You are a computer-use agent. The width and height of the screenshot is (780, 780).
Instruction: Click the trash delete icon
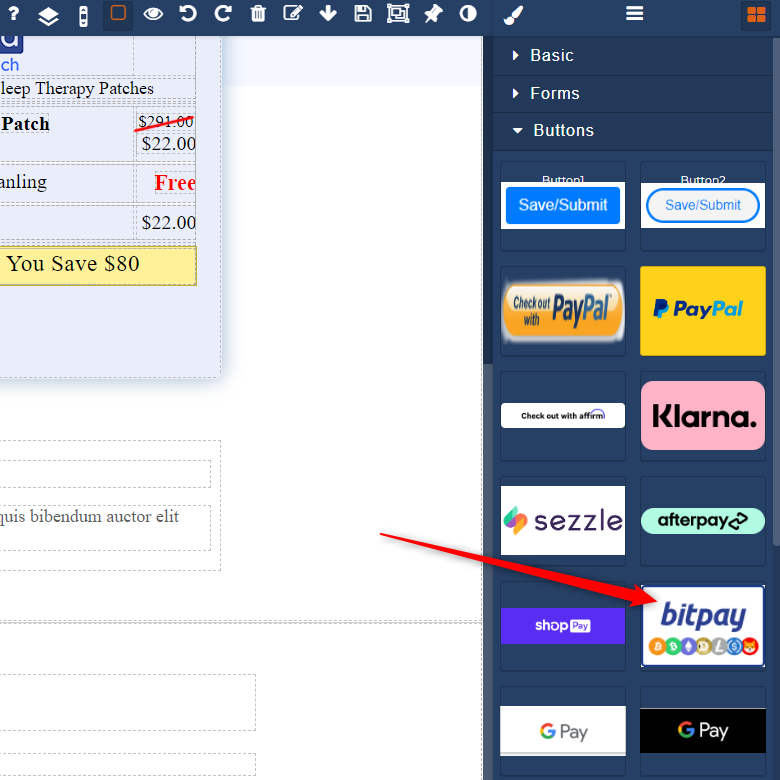258,14
